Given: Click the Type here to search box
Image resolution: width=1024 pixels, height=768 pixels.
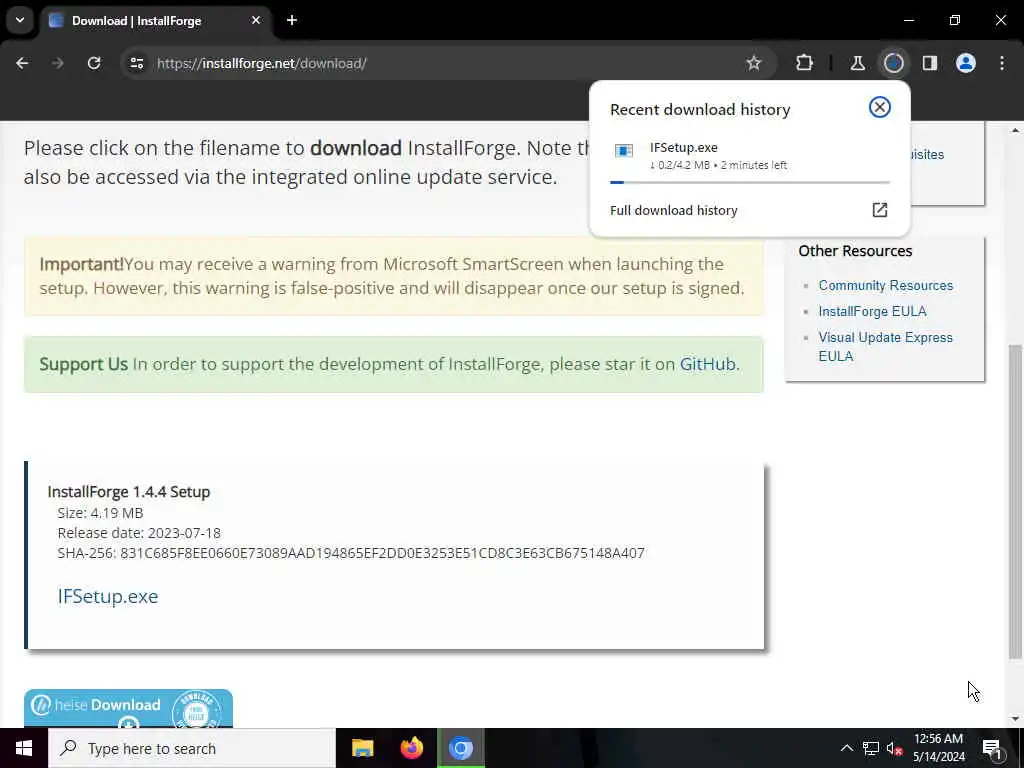Looking at the screenshot, I should (x=192, y=748).
